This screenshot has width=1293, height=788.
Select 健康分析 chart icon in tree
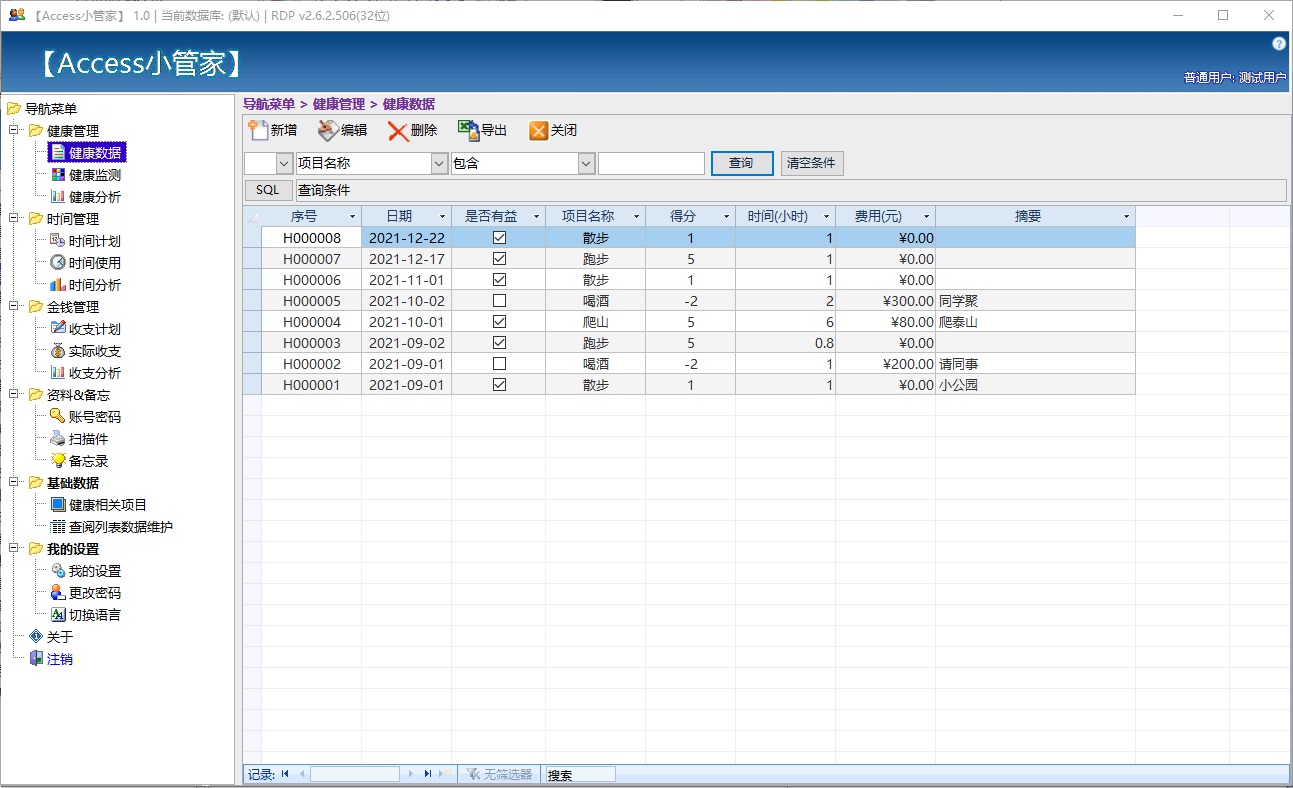[x=58, y=197]
